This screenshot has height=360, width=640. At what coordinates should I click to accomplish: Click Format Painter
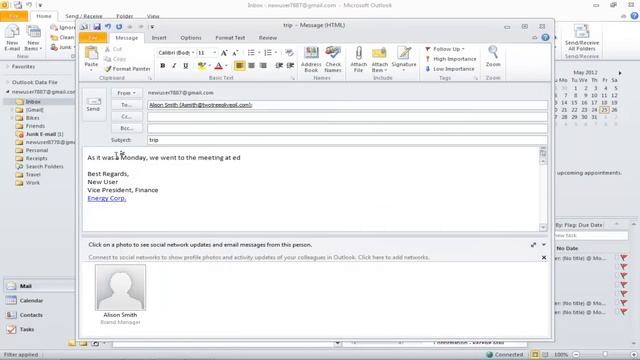[127, 69]
